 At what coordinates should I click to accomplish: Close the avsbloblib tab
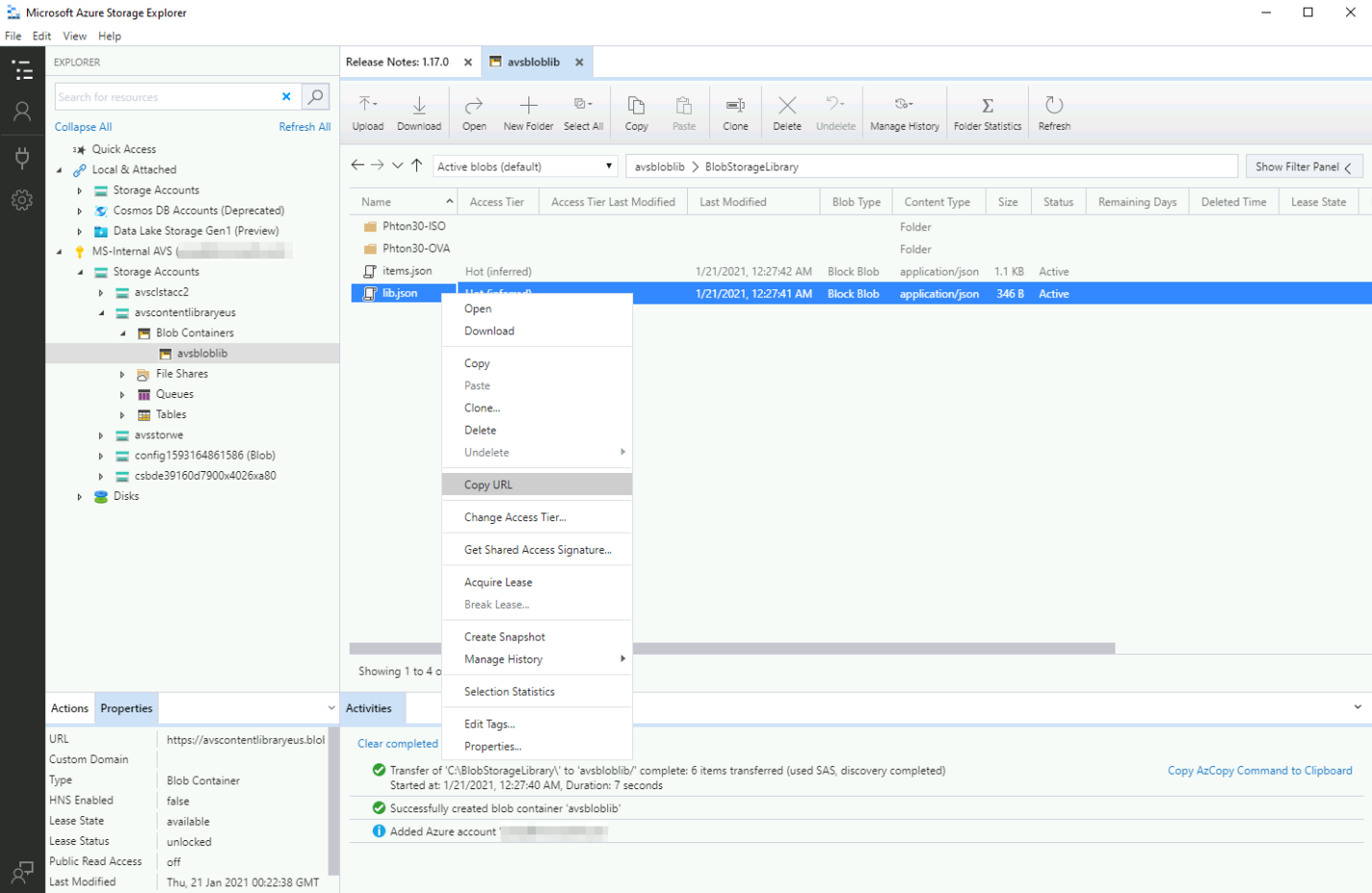coord(579,62)
